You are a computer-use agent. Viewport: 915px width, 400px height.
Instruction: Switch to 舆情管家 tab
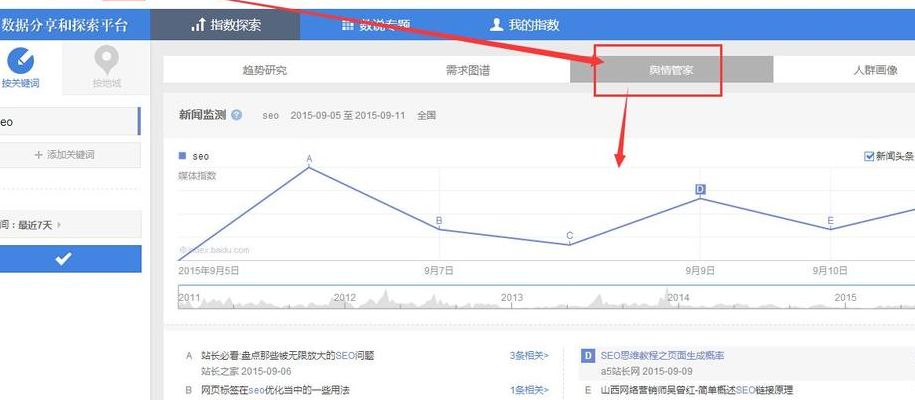point(671,71)
